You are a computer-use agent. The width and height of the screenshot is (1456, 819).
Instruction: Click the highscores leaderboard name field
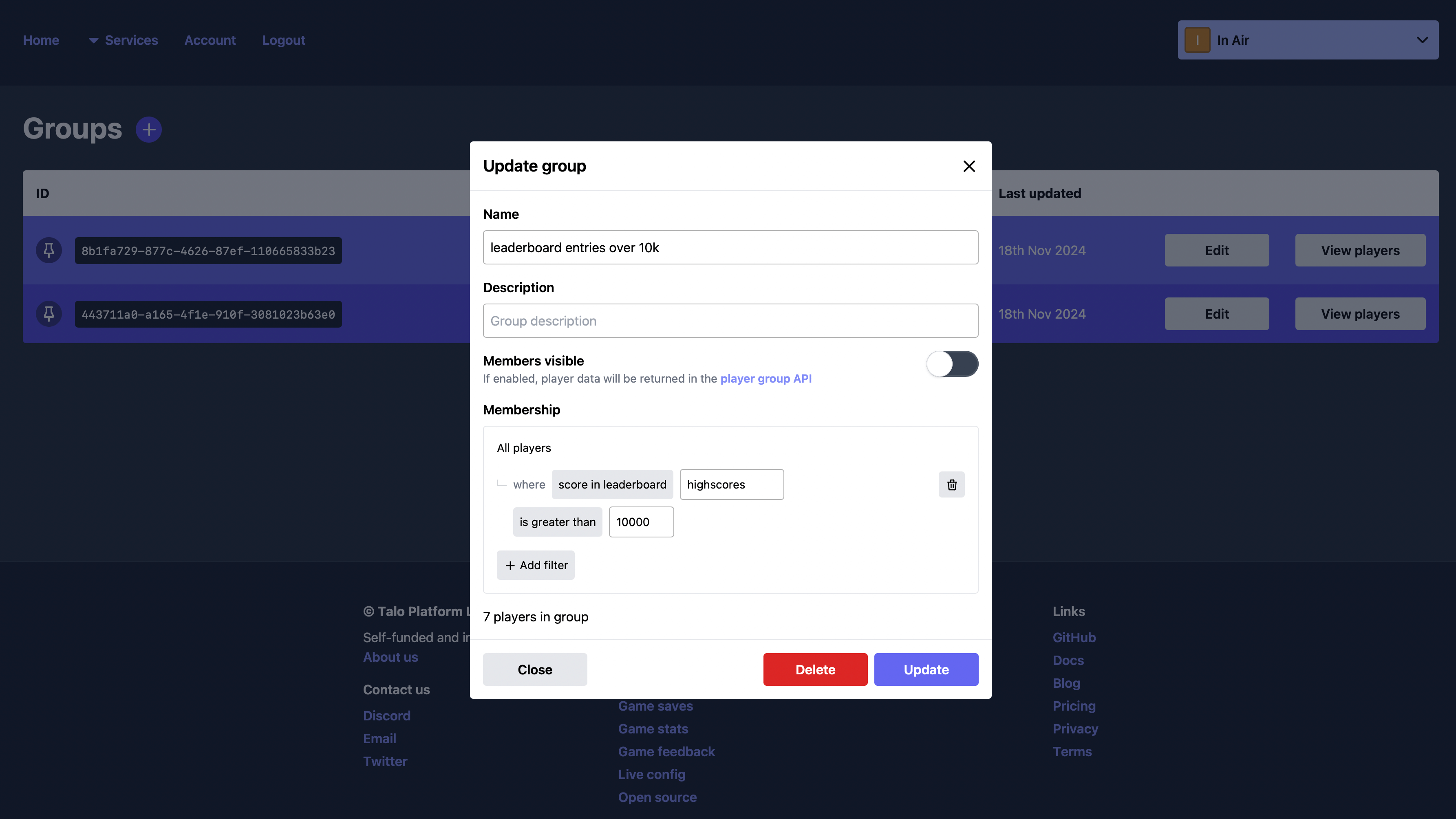coord(731,484)
